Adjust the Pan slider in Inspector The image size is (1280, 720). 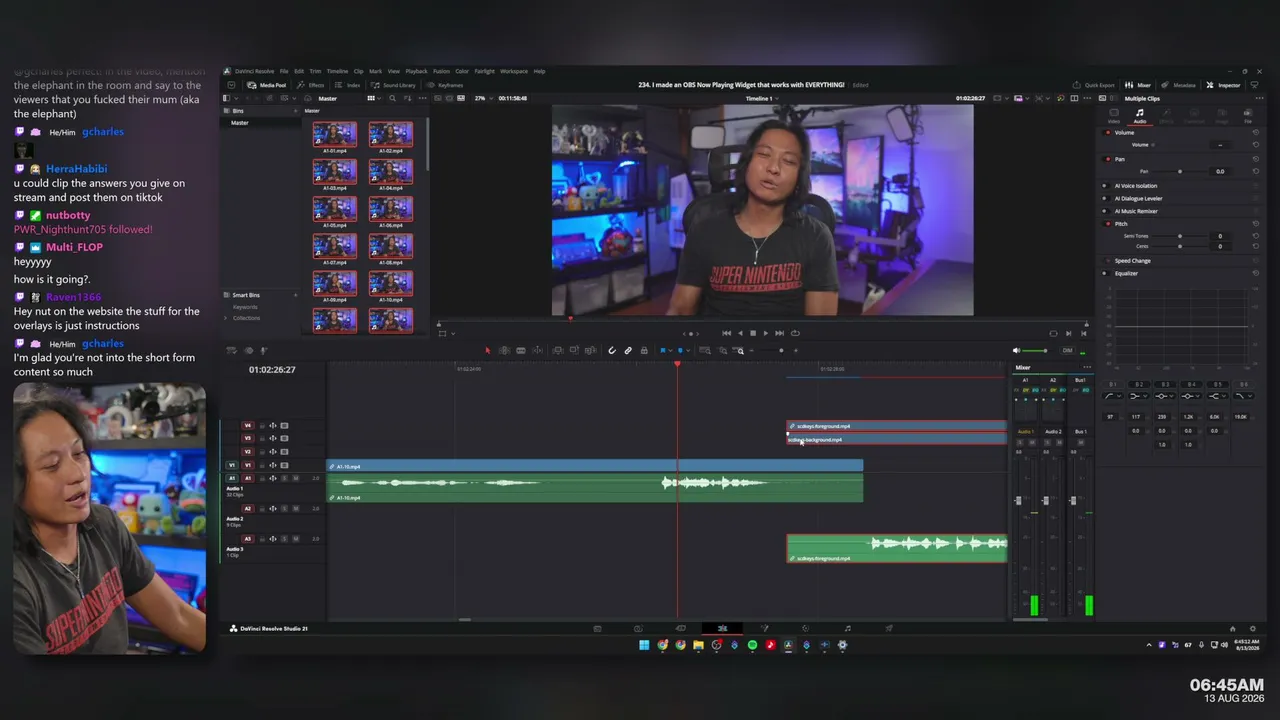[1180, 171]
